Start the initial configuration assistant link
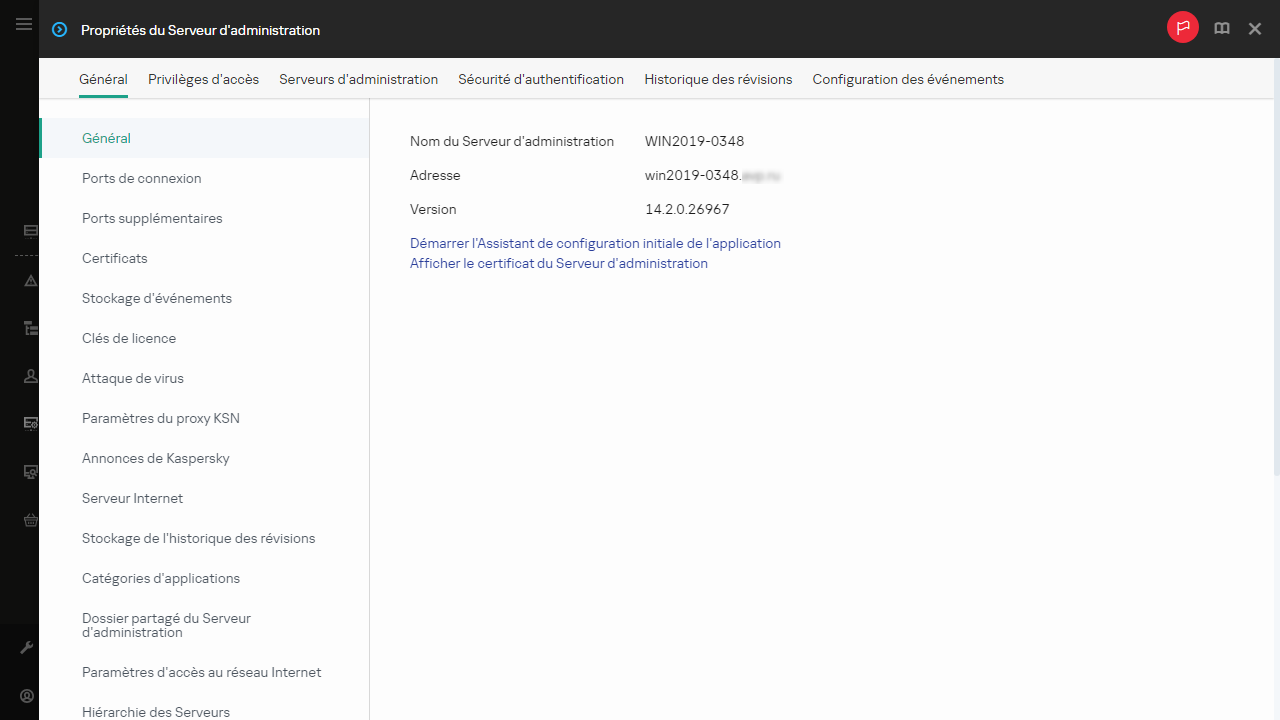This screenshot has width=1280, height=720. [x=595, y=243]
